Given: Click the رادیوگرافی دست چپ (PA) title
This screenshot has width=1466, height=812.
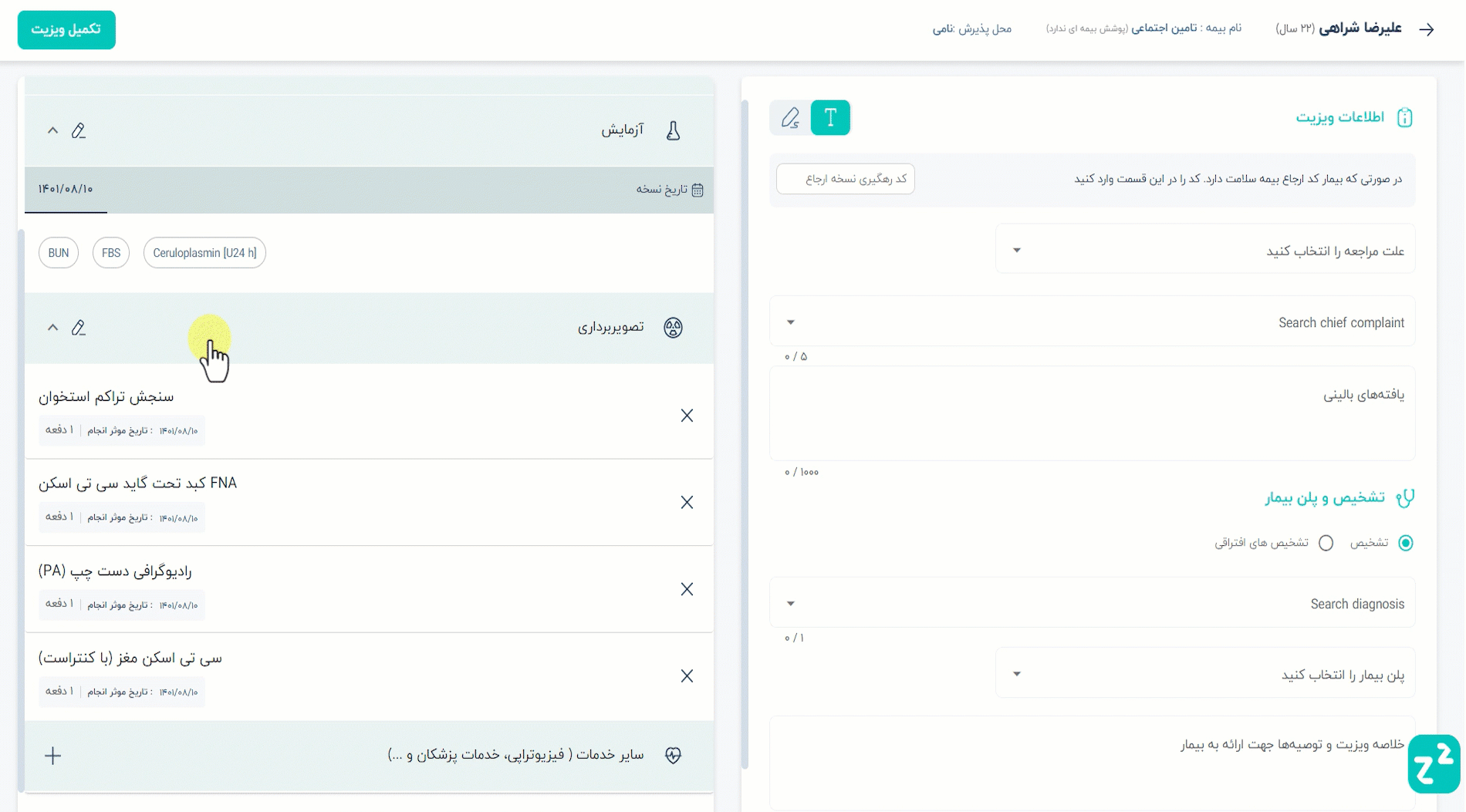Looking at the screenshot, I should (115, 571).
